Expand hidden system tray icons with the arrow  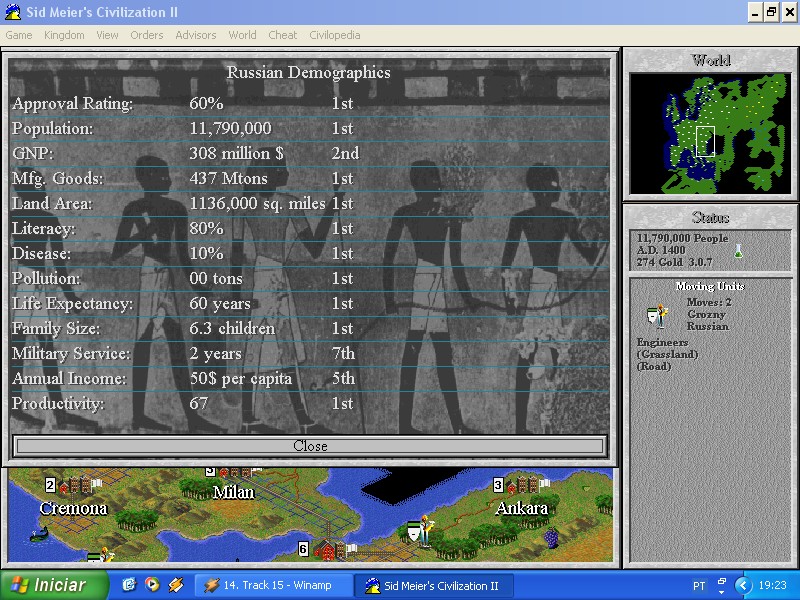[742, 585]
